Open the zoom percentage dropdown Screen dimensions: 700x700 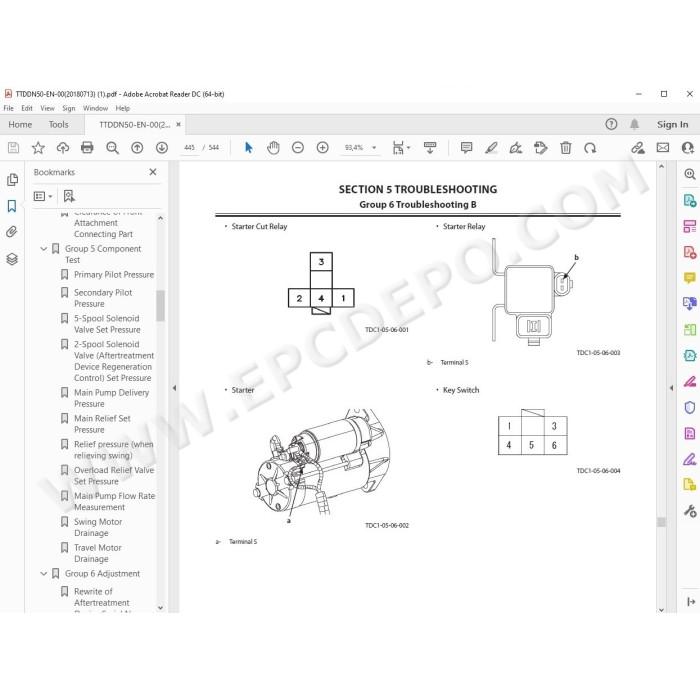(x=374, y=148)
